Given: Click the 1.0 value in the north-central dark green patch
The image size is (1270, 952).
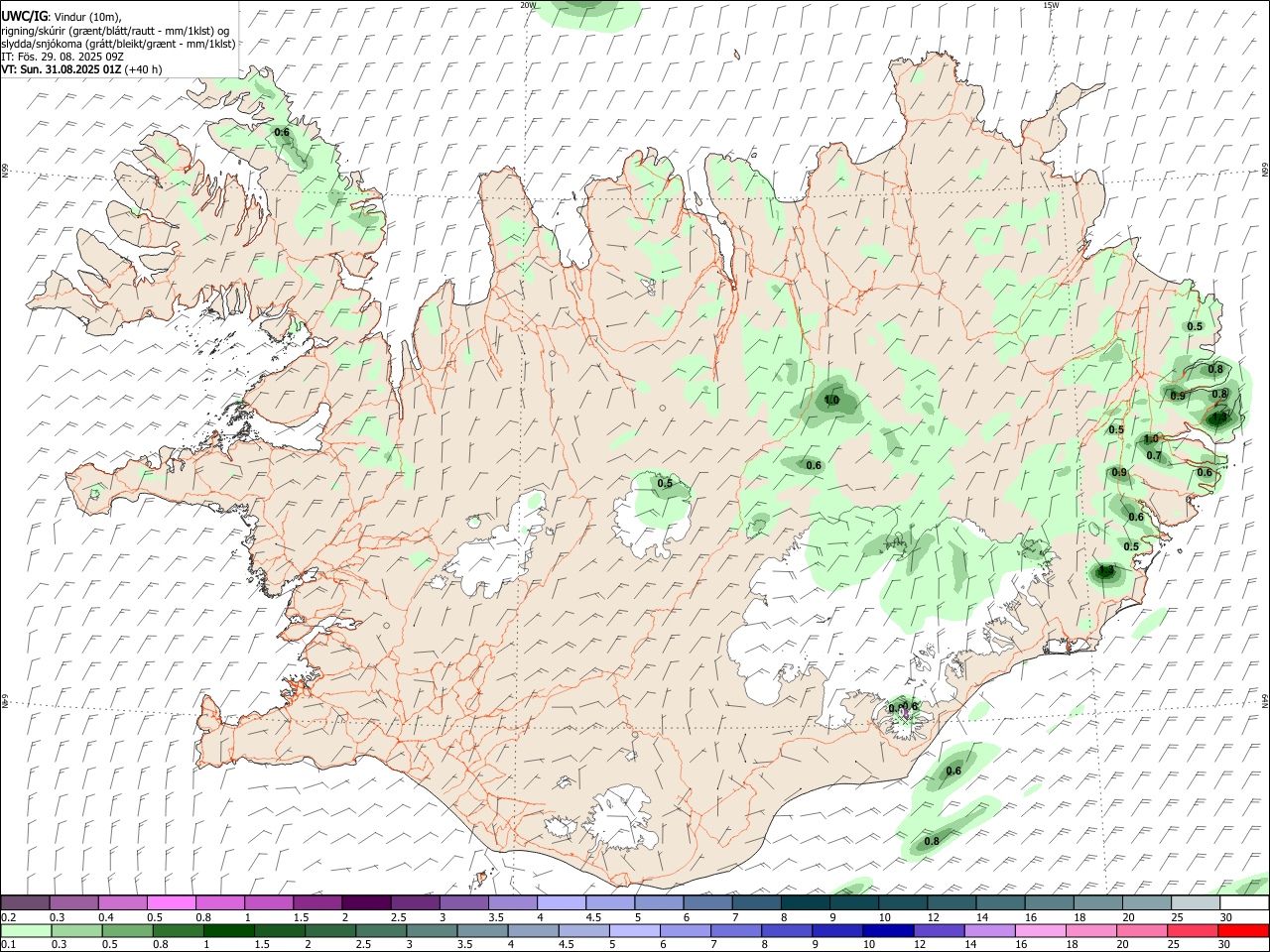Looking at the screenshot, I should [831, 401].
